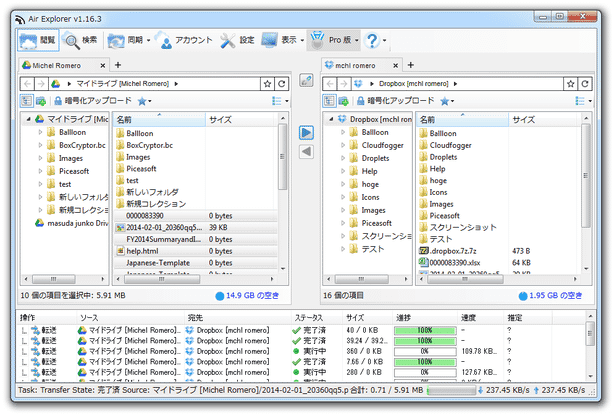Open the 閲覧 browse view button
This screenshot has width=614, height=415.
coord(38,40)
